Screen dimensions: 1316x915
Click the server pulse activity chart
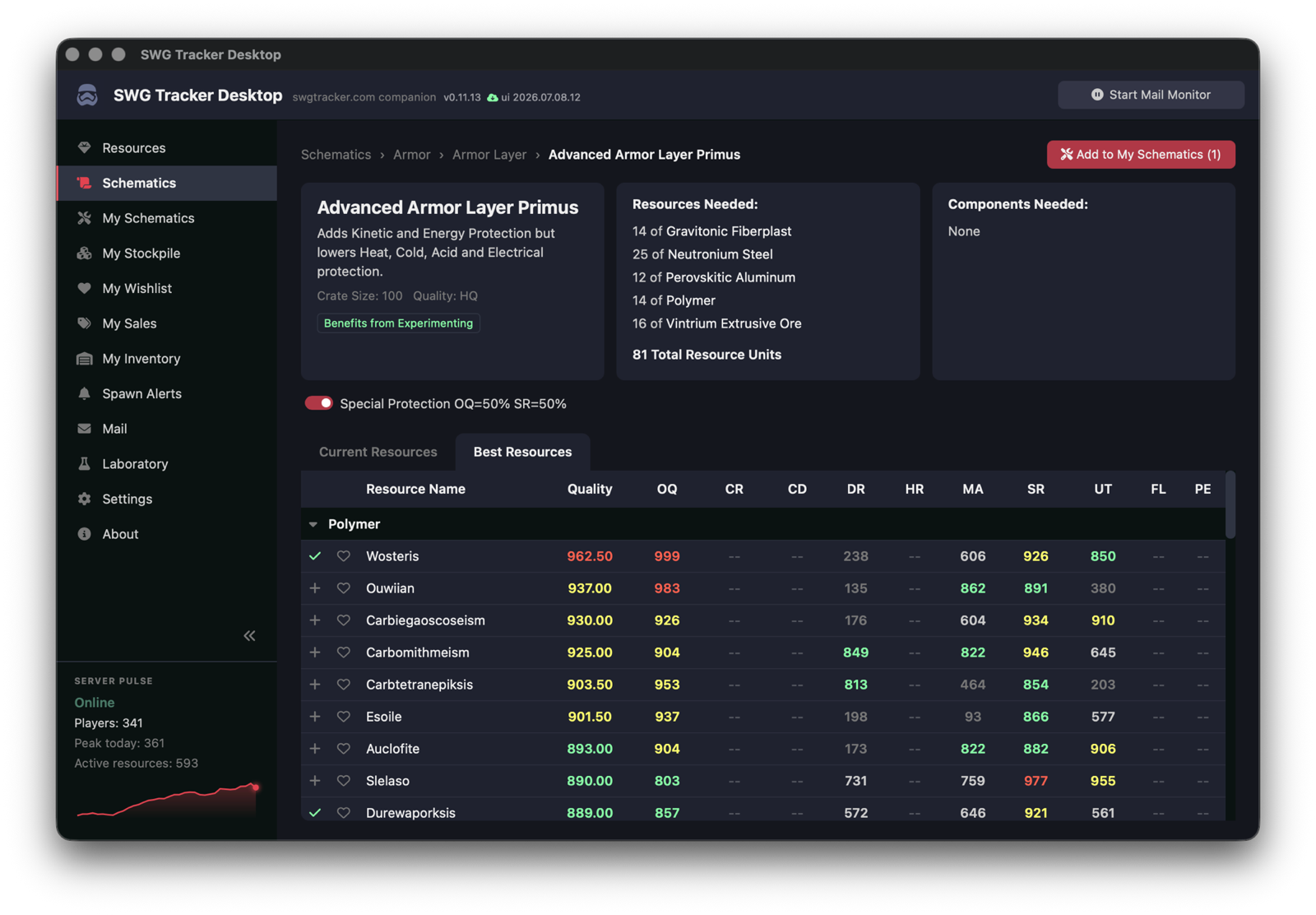click(168, 800)
